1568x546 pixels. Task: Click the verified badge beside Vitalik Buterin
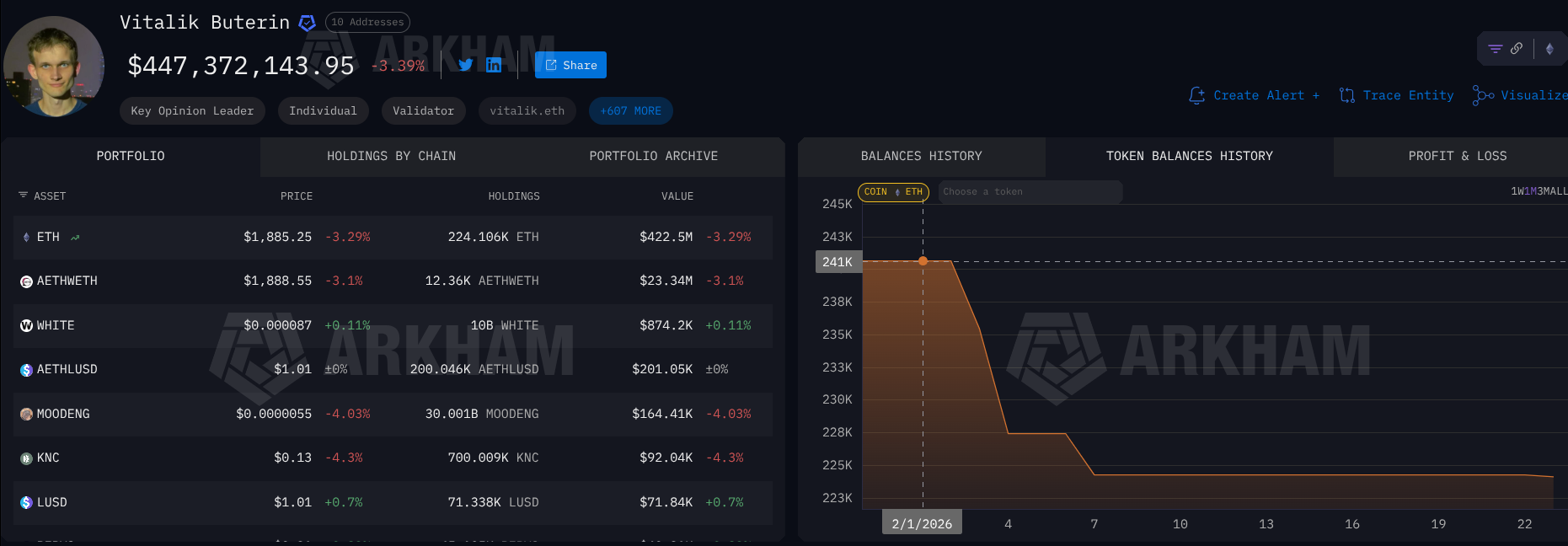(x=308, y=23)
